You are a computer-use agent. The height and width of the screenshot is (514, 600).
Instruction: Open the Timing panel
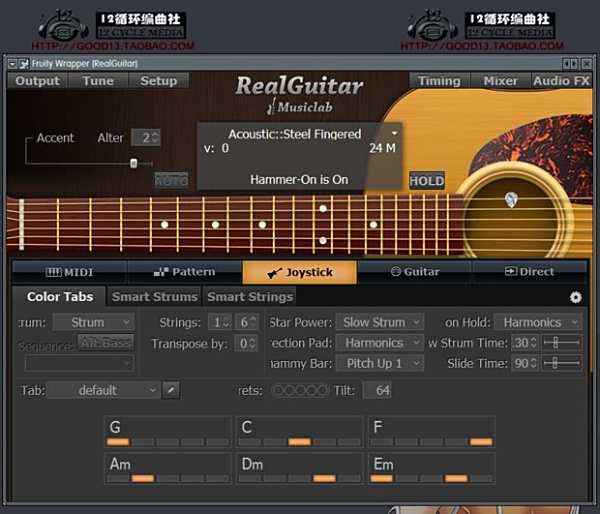point(439,81)
